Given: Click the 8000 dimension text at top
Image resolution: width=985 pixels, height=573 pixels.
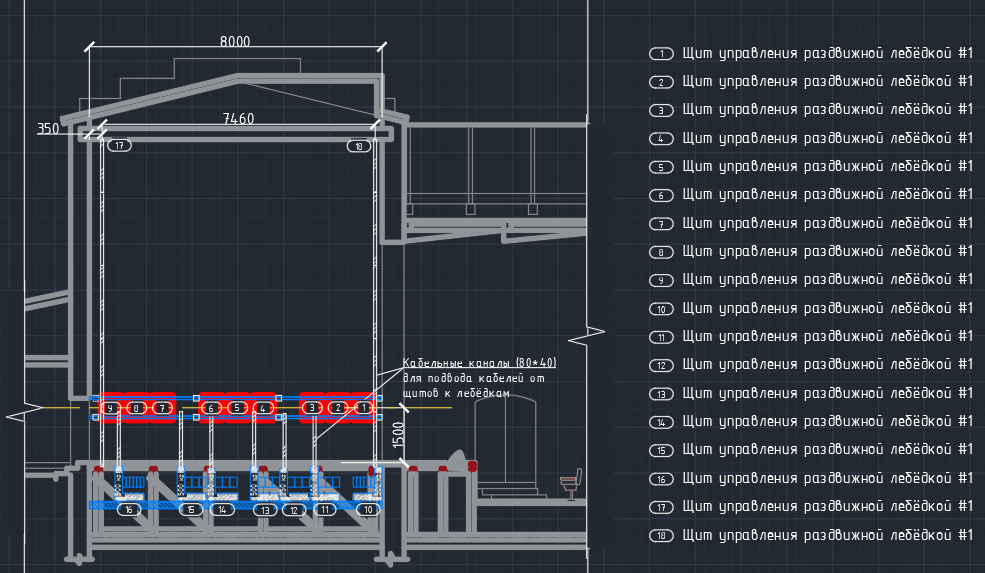Looking at the screenshot, I should 235,41.
